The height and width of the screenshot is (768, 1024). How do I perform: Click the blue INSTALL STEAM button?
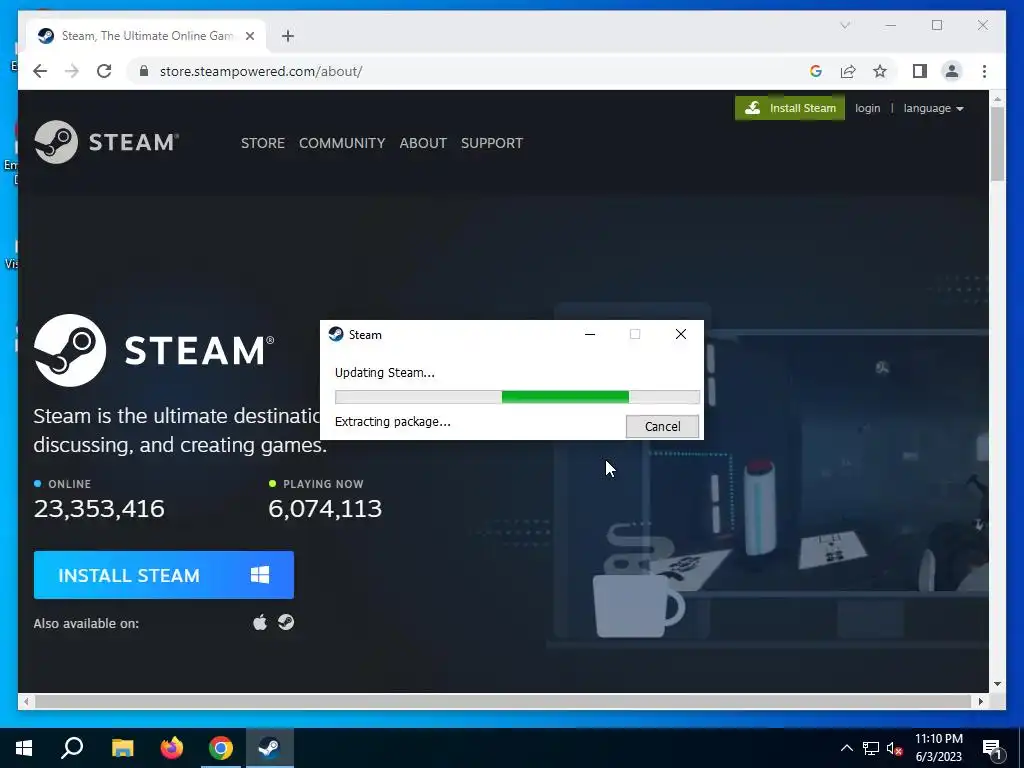point(164,575)
